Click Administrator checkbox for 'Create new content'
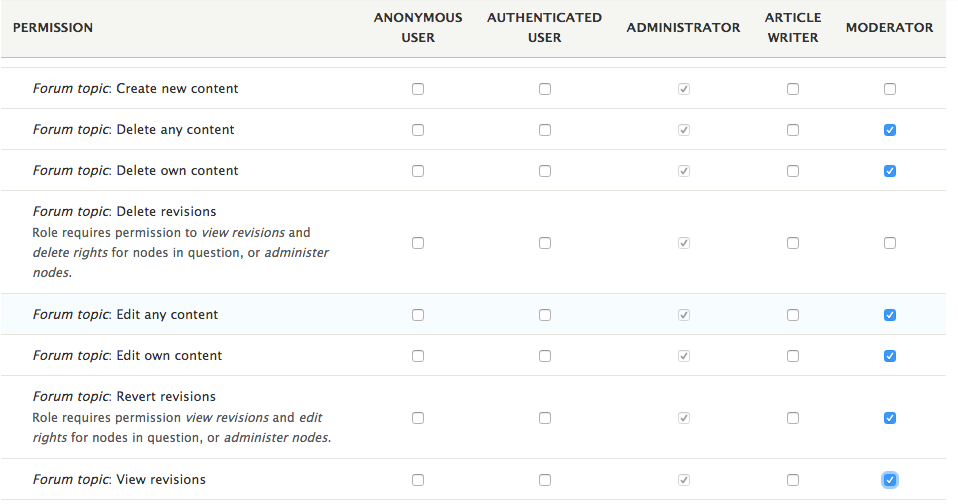The image size is (958, 504). (684, 89)
